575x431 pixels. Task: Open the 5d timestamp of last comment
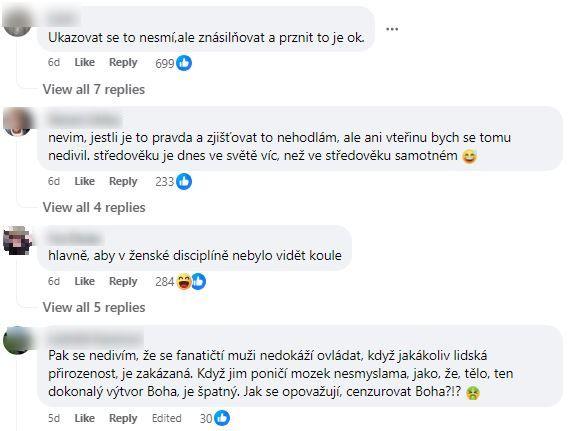click(54, 418)
